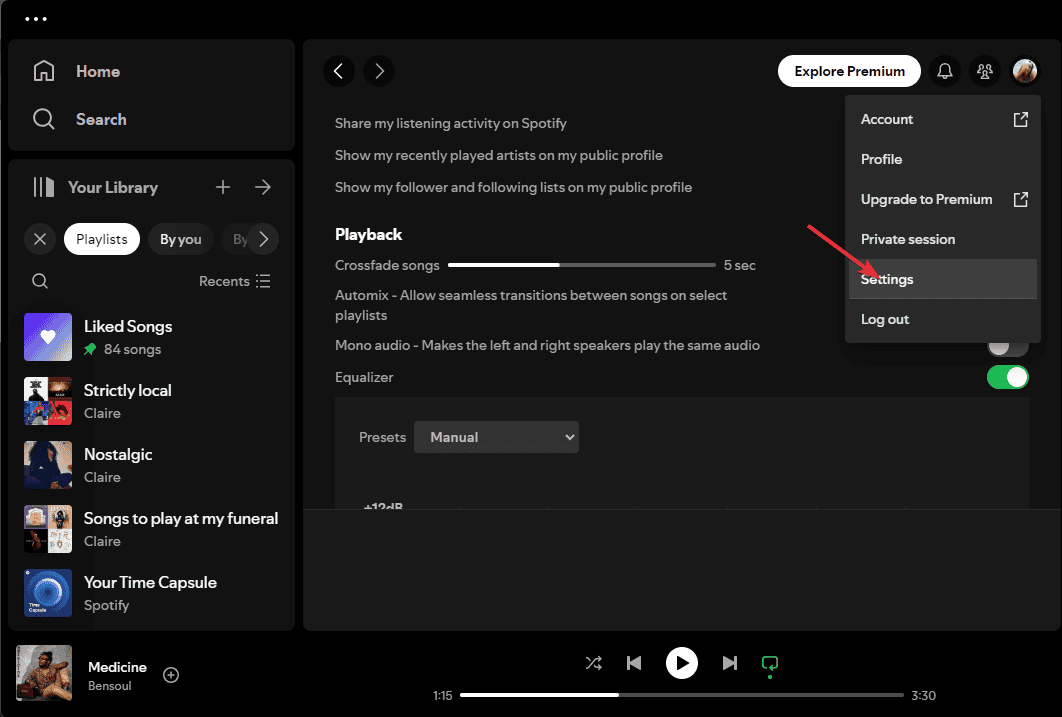Screen dimensions: 1062x717
Task: Open the notifications bell icon
Action: pyautogui.click(x=945, y=71)
